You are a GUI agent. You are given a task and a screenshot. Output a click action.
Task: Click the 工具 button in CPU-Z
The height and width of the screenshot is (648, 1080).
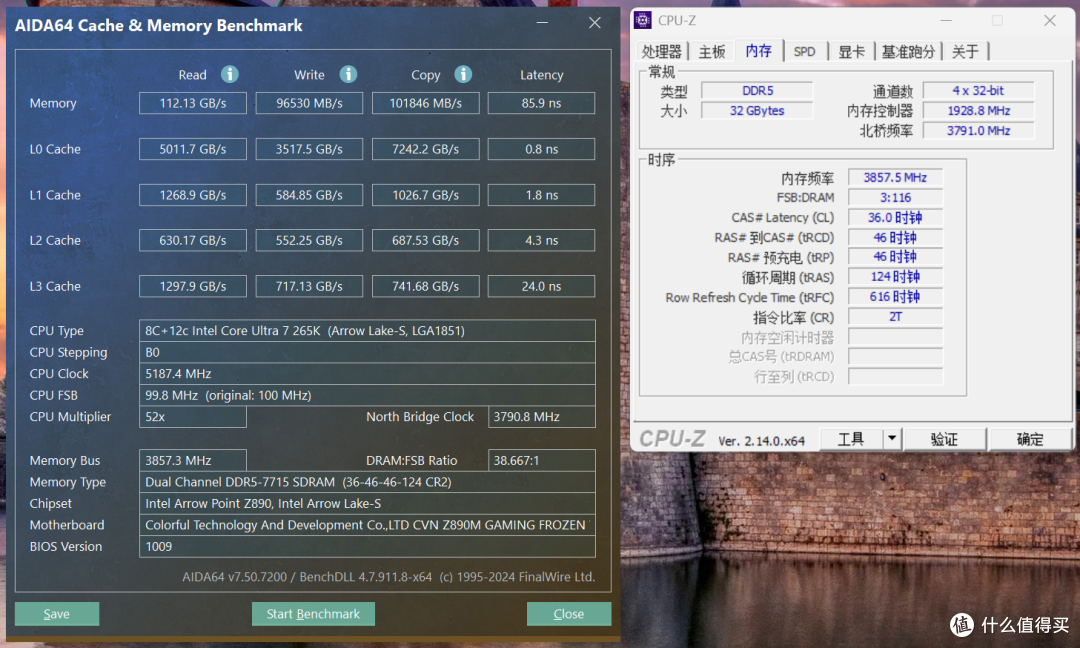851,439
